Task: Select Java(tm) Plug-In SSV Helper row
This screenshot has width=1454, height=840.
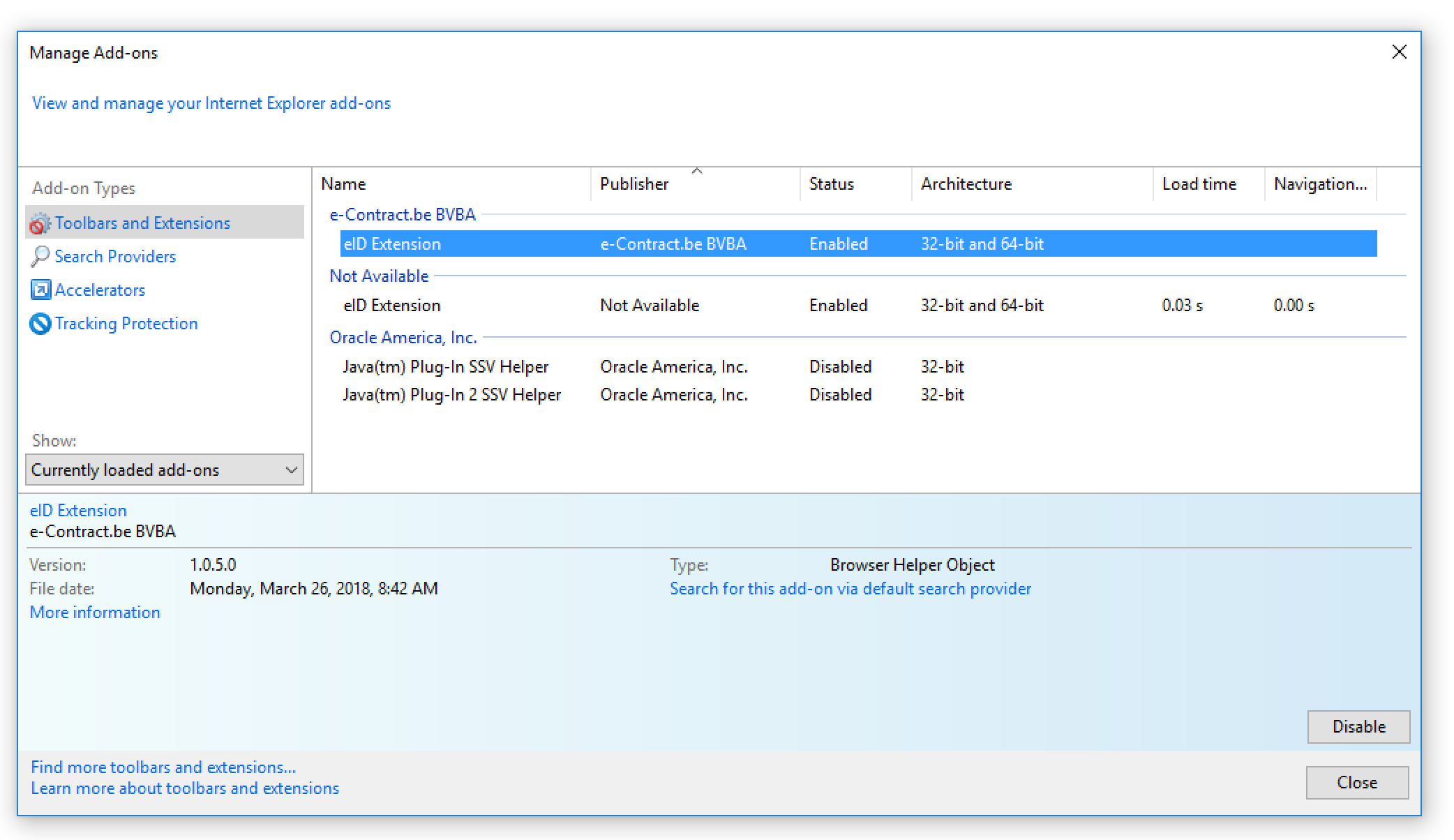Action: (859, 366)
